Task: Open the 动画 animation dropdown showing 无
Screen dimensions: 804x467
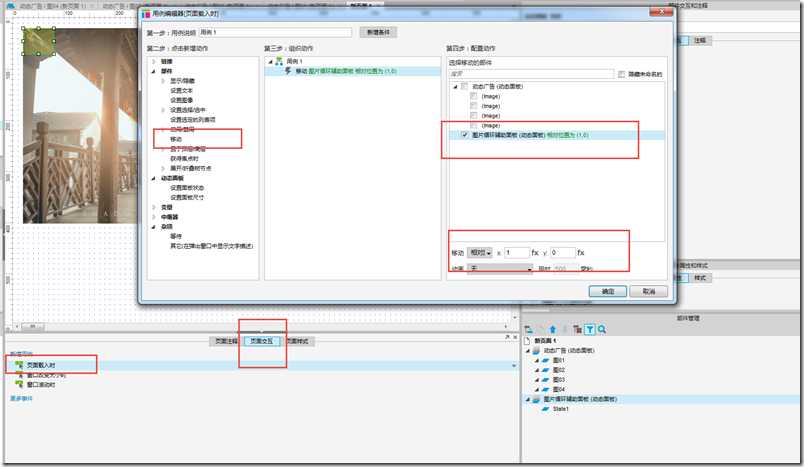Action: click(x=500, y=269)
